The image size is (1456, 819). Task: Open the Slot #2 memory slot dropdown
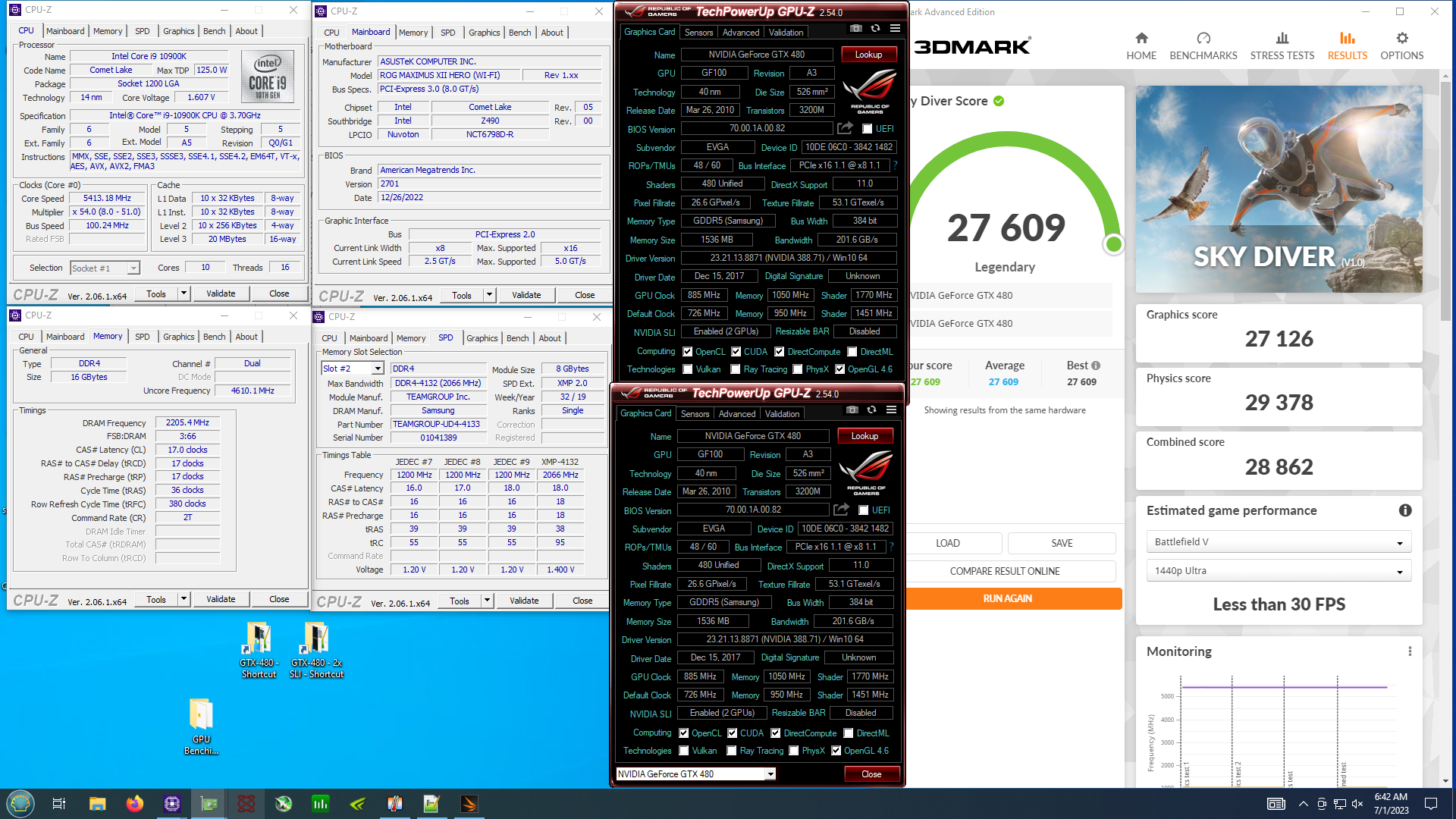353,369
